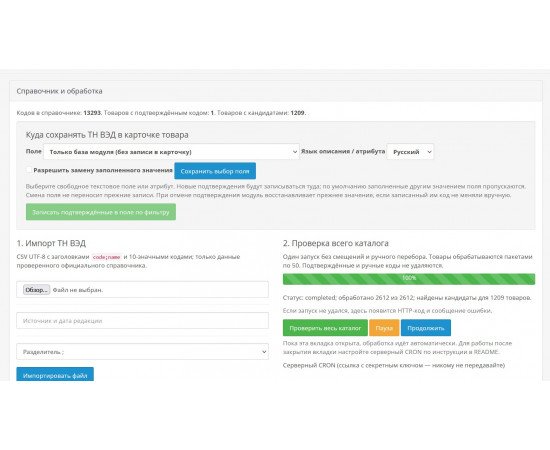Click the 'Серверный CRON' note text
The width and height of the screenshot is (550, 450).
(394, 365)
